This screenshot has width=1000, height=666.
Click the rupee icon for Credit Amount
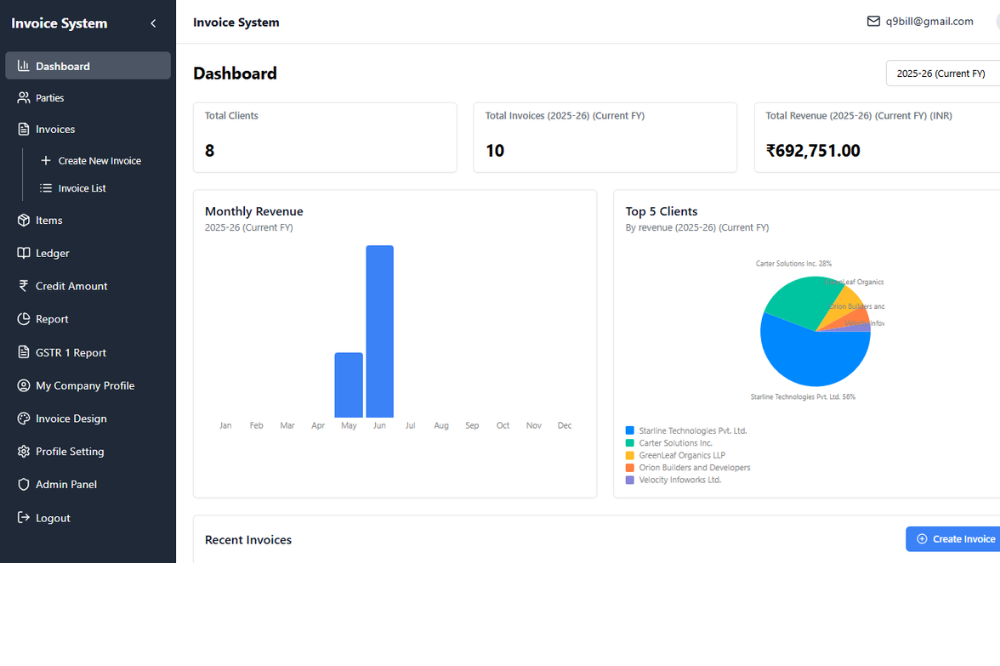(24, 286)
